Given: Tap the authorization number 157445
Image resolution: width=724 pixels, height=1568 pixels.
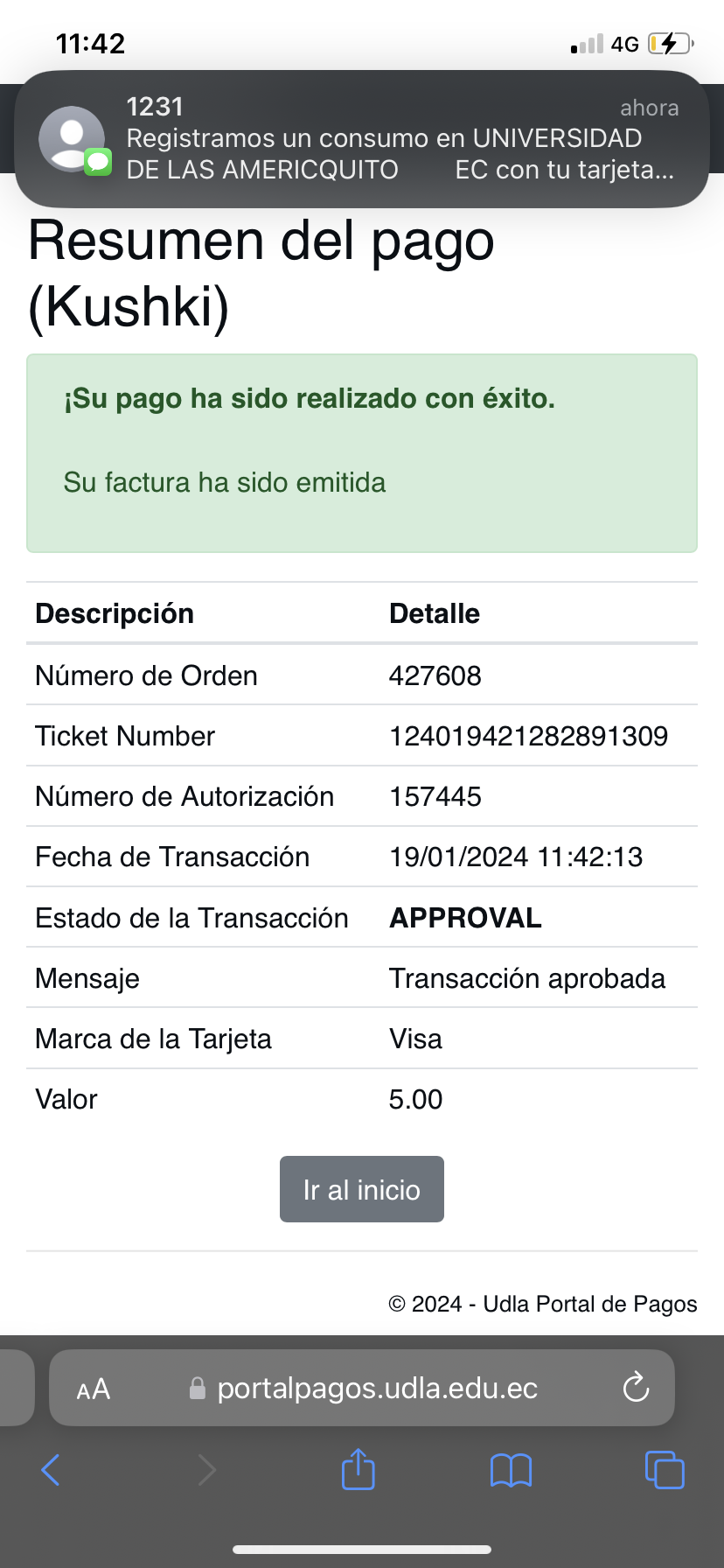Looking at the screenshot, I should (435, 796).
